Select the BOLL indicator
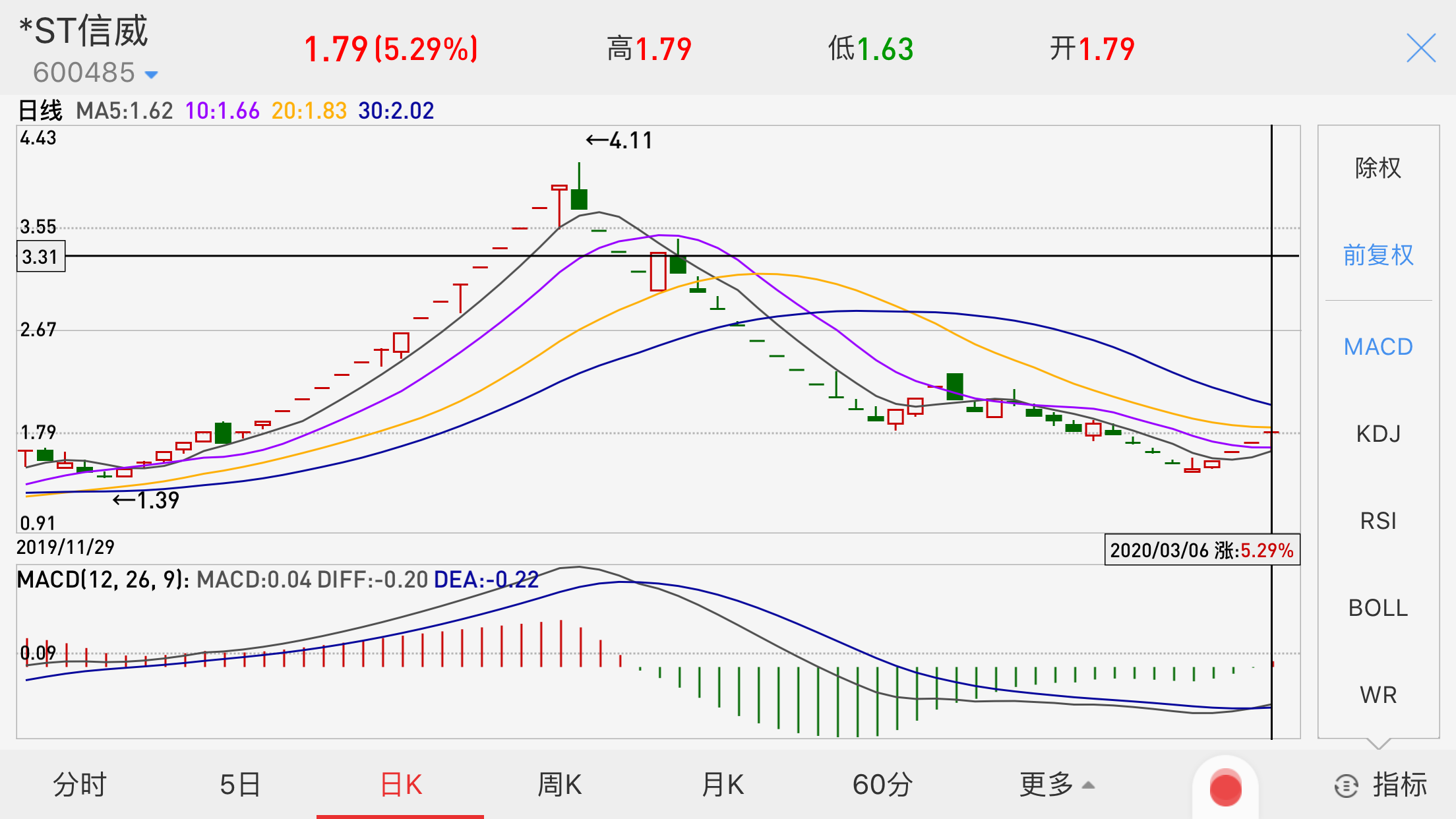The width and height of the screenshot is (1456, 819). tap(1378, 608)
